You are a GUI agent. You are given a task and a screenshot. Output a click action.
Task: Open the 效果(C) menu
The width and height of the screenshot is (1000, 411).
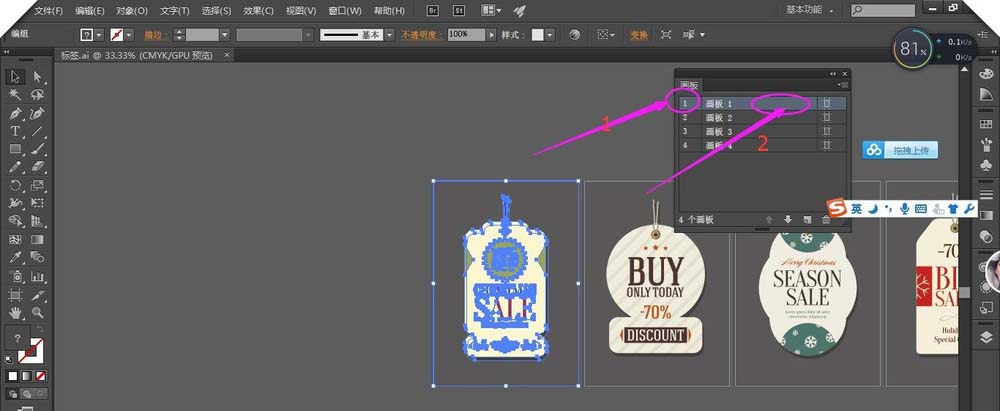pyautogui.click(x=258, y=10)
